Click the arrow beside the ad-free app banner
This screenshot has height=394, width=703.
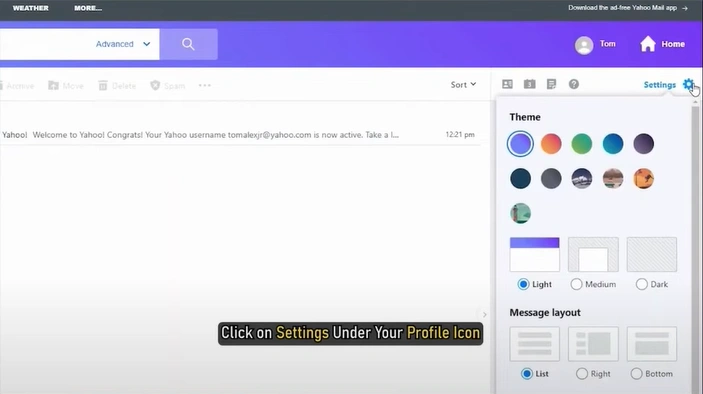point(685,8)
